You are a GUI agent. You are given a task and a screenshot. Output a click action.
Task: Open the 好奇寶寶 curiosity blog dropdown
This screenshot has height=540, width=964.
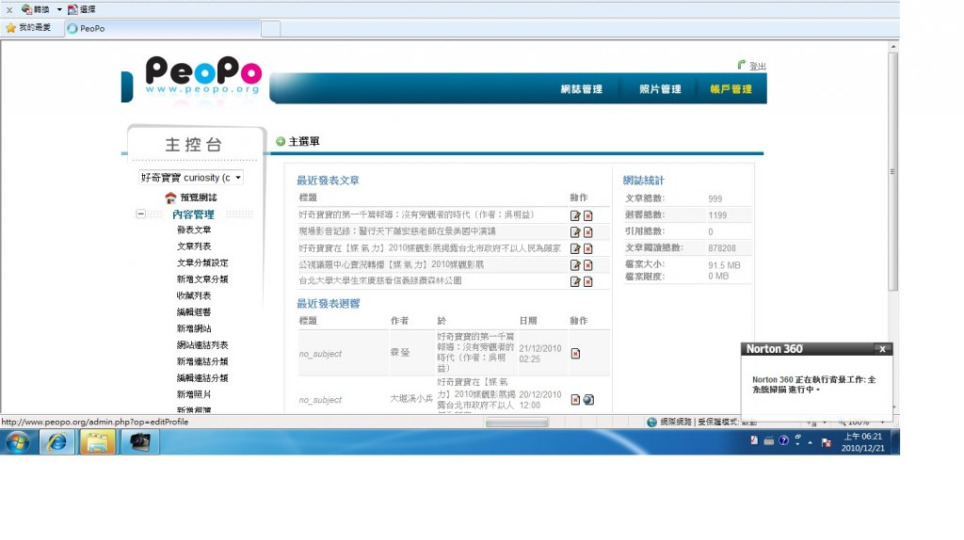(x=238, y=178)
